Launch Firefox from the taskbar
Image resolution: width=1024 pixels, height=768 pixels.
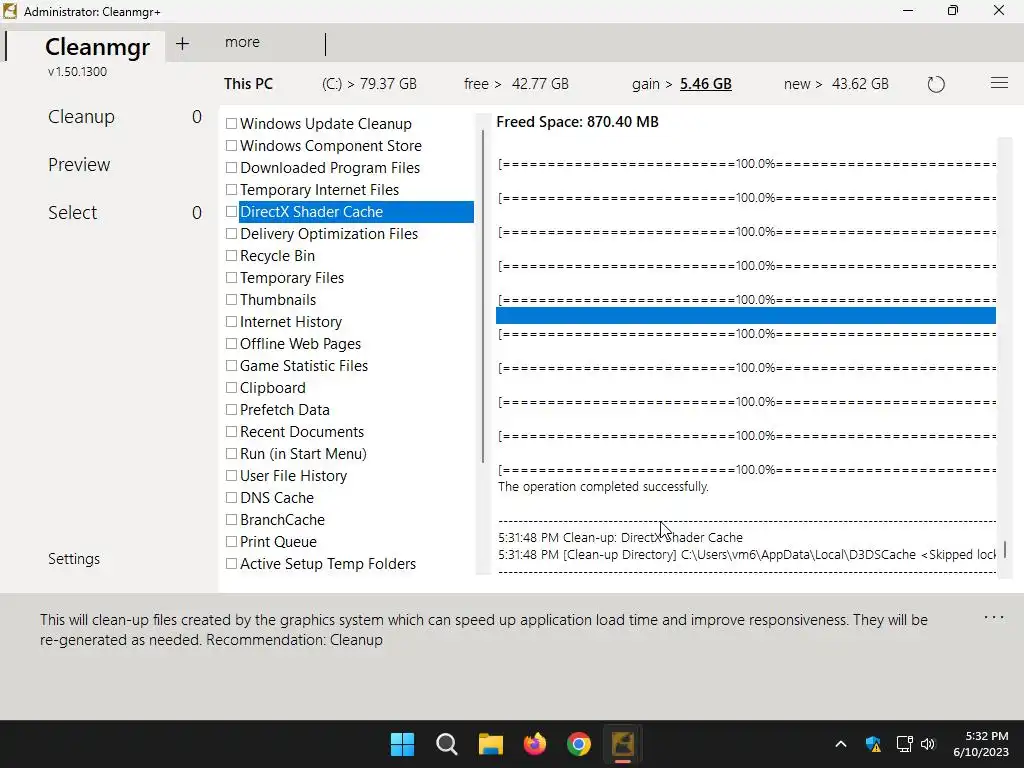point(535,744)
